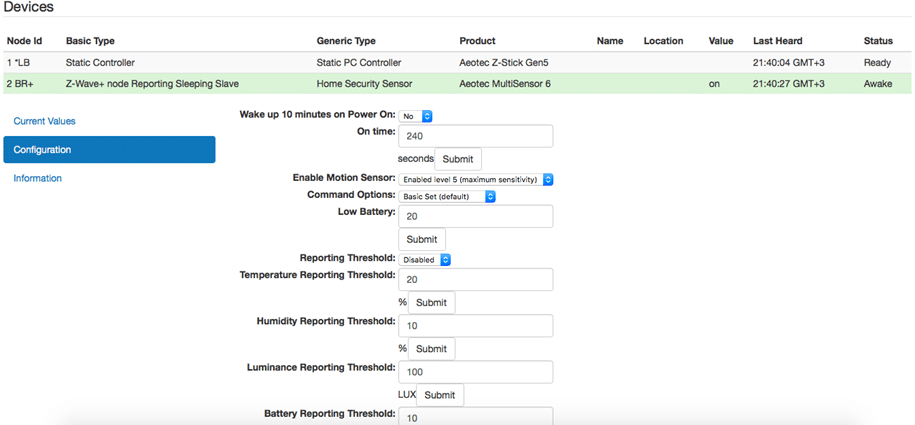Click 21:40:04 GMT+3 last heard cell
915x425 pixels.
(x=789, y=62)
